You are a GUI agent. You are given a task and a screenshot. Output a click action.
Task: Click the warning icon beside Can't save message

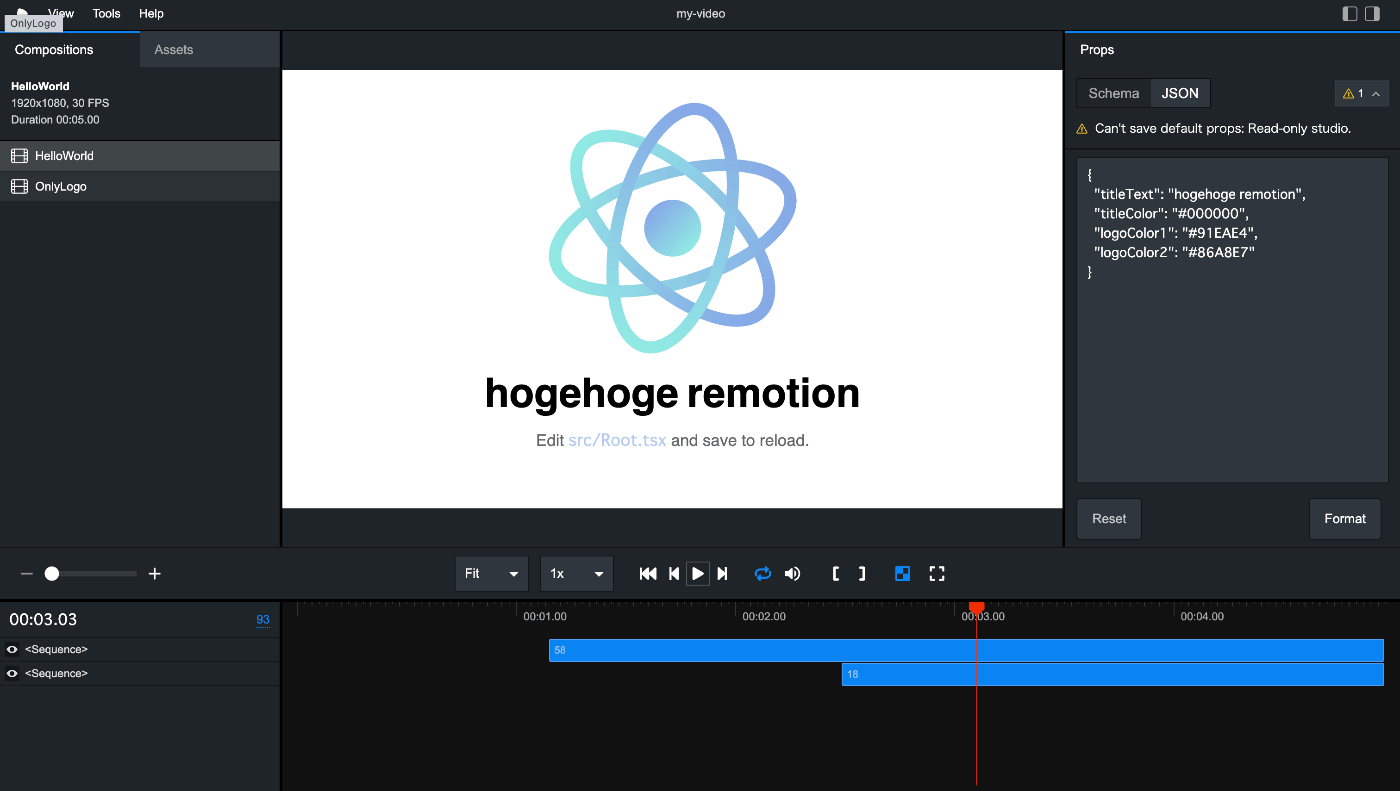click(x=1082, y=129)
